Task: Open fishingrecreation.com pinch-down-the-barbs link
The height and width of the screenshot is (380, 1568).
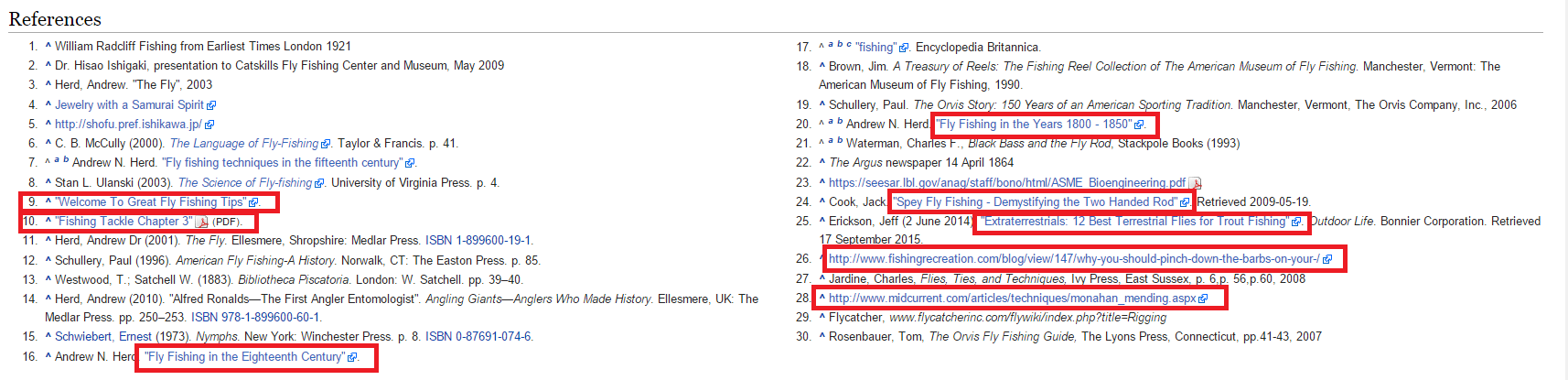Action: pos(1074,260)
